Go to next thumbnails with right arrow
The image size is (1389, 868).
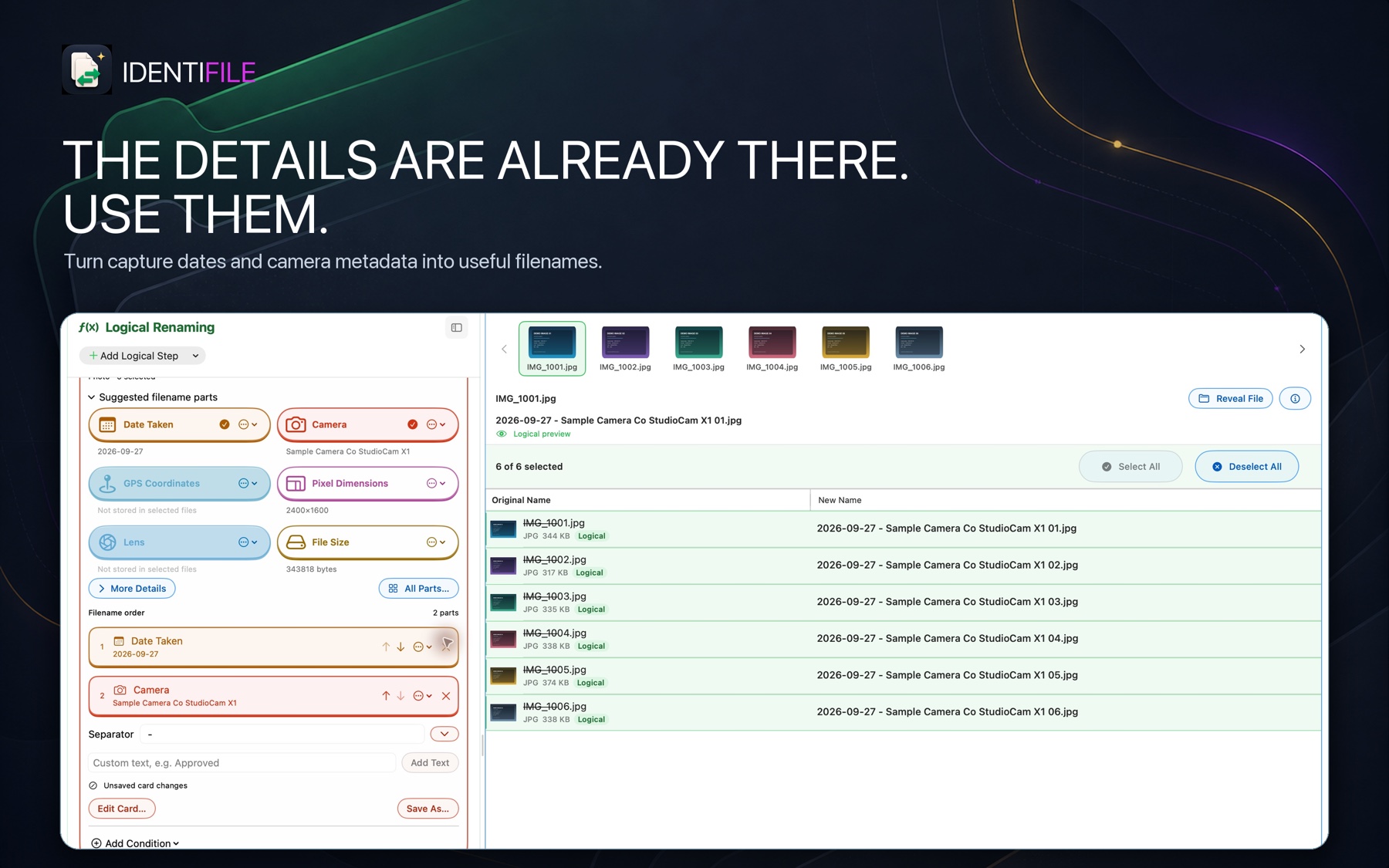coord(1303,350)
